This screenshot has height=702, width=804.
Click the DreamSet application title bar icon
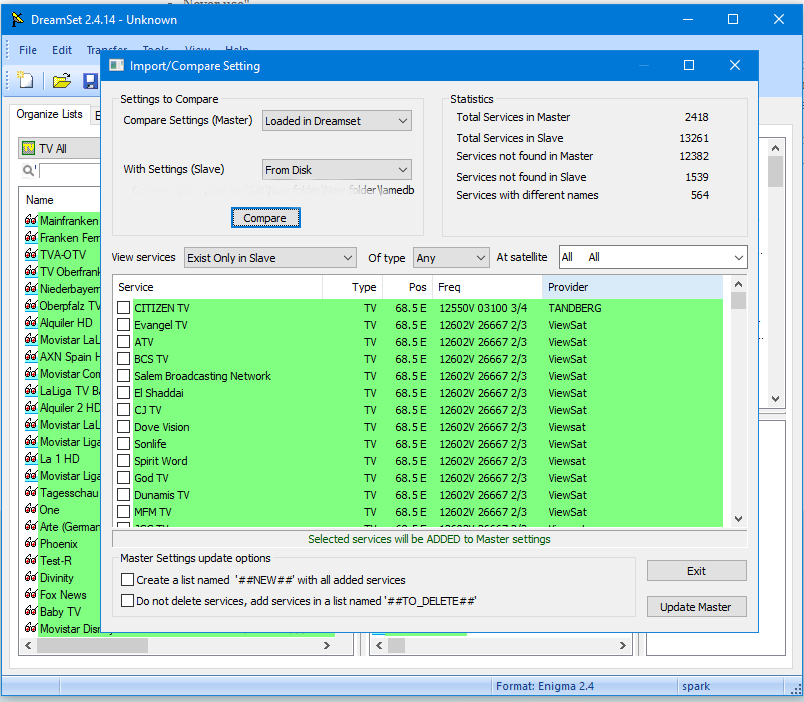[x=17, y=19]
